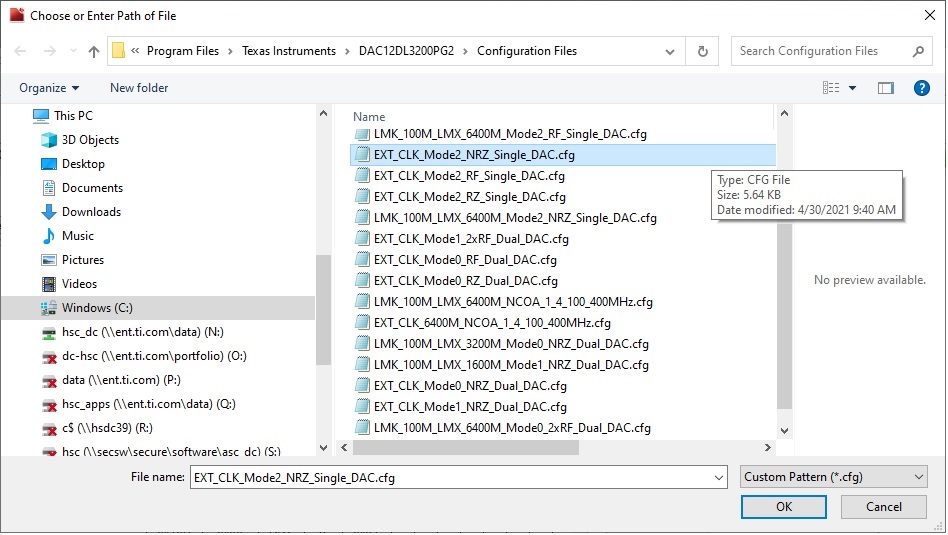Click the Cancel button

pos(883,507)
